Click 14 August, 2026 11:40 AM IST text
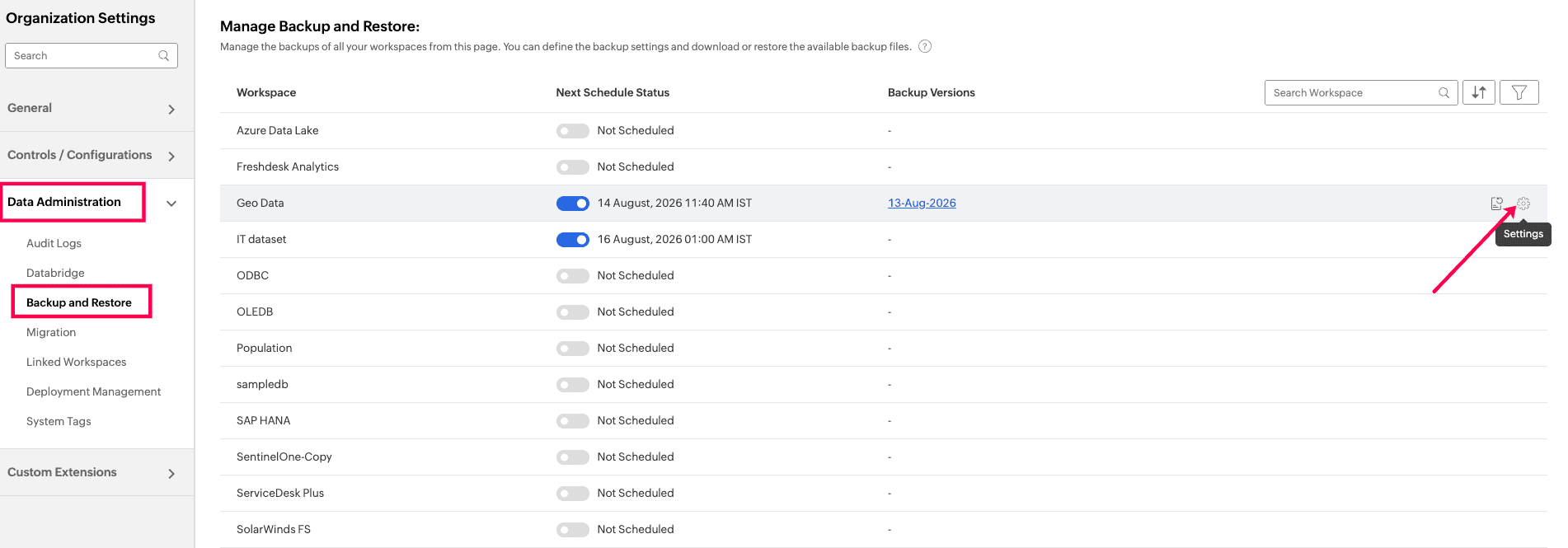Screen dimensions: 1568x548 pyautogui.click(x=674, y=203)
